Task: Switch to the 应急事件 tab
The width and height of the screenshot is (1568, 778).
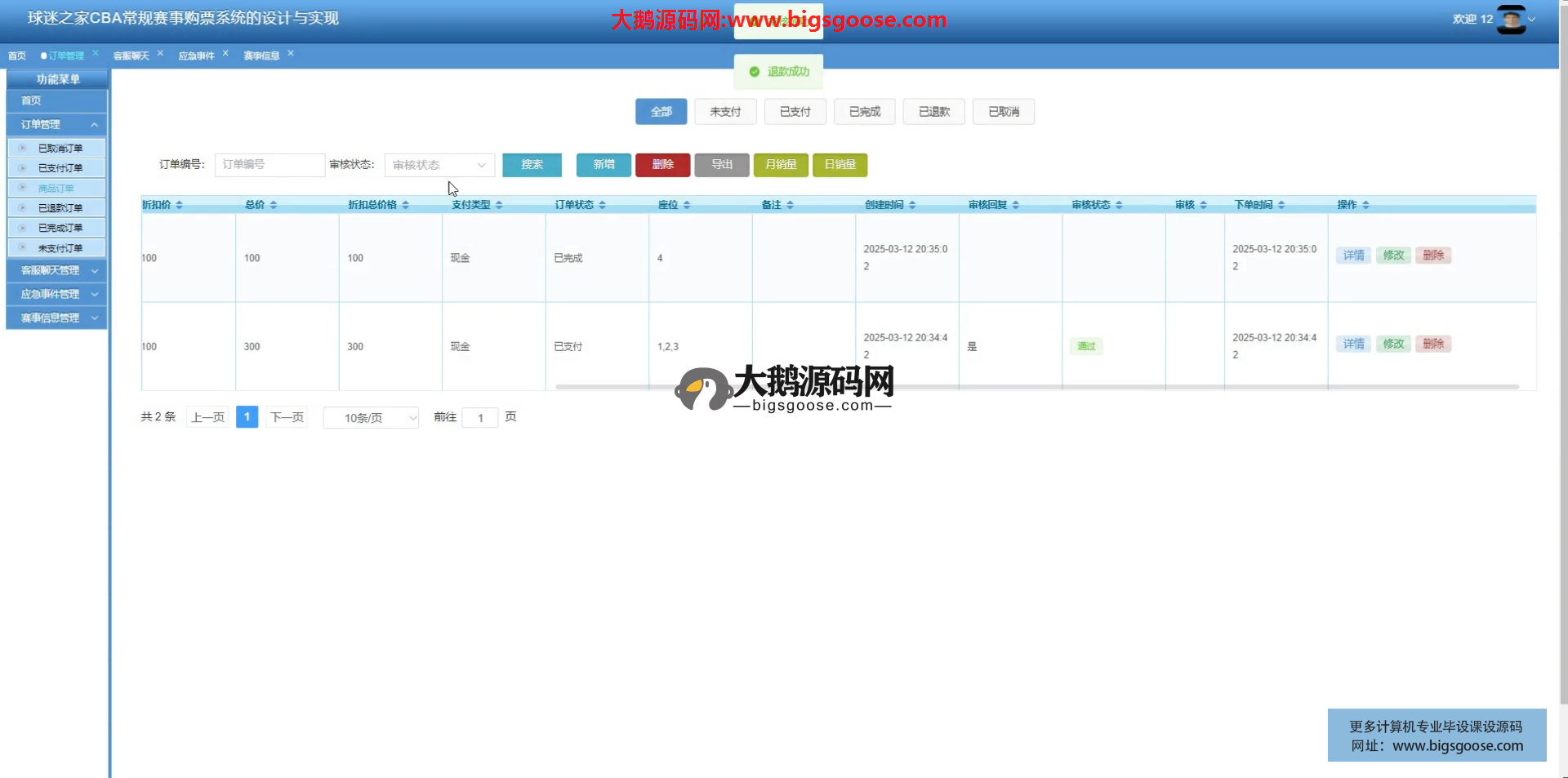Action: (x=196, y=56)
